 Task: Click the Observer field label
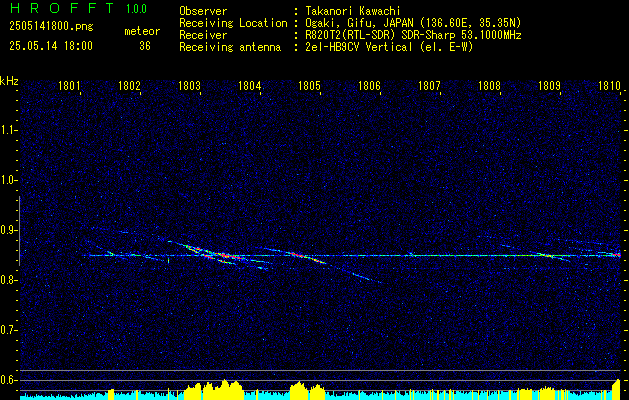(203, 11)
